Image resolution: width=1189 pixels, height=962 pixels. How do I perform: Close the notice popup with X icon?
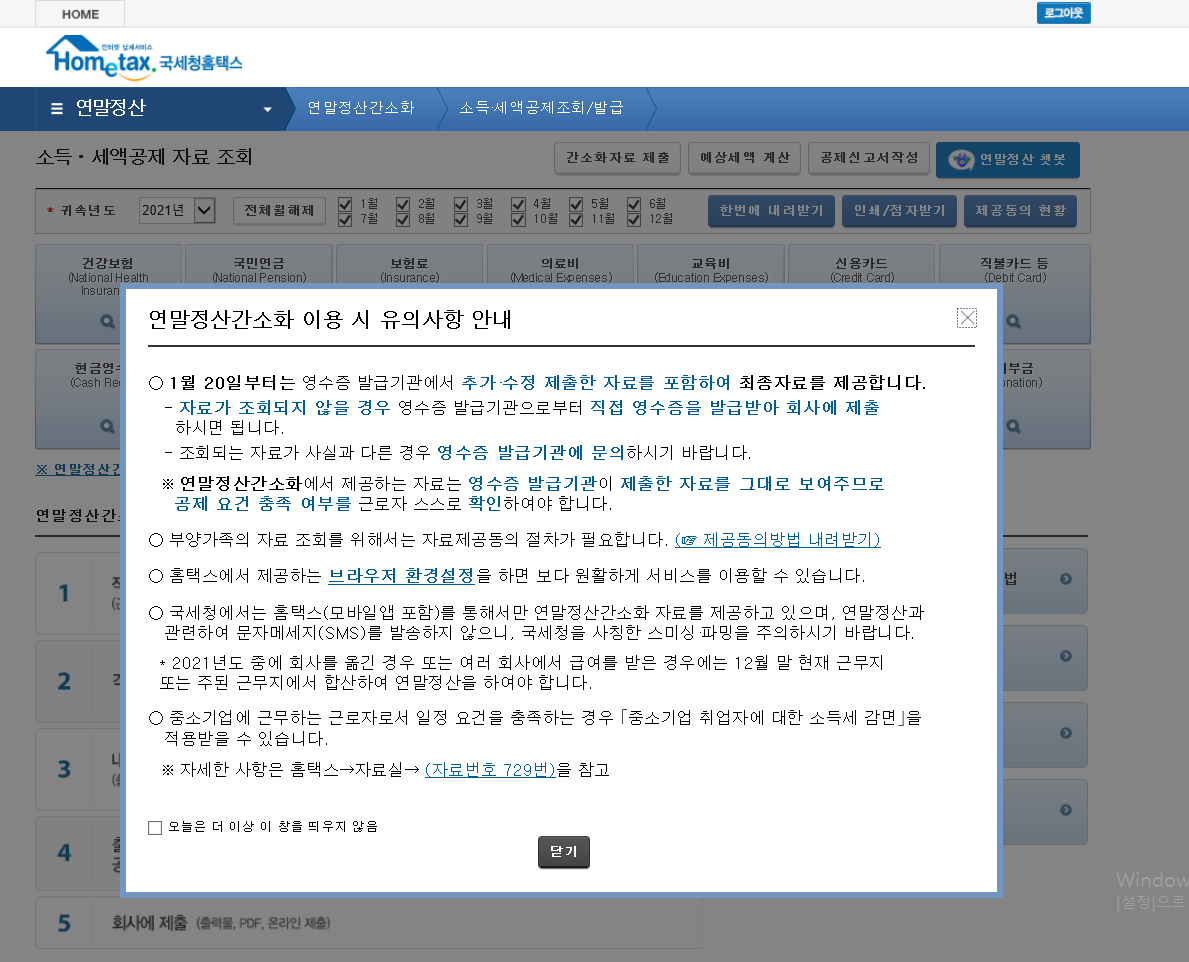(967, 318)
